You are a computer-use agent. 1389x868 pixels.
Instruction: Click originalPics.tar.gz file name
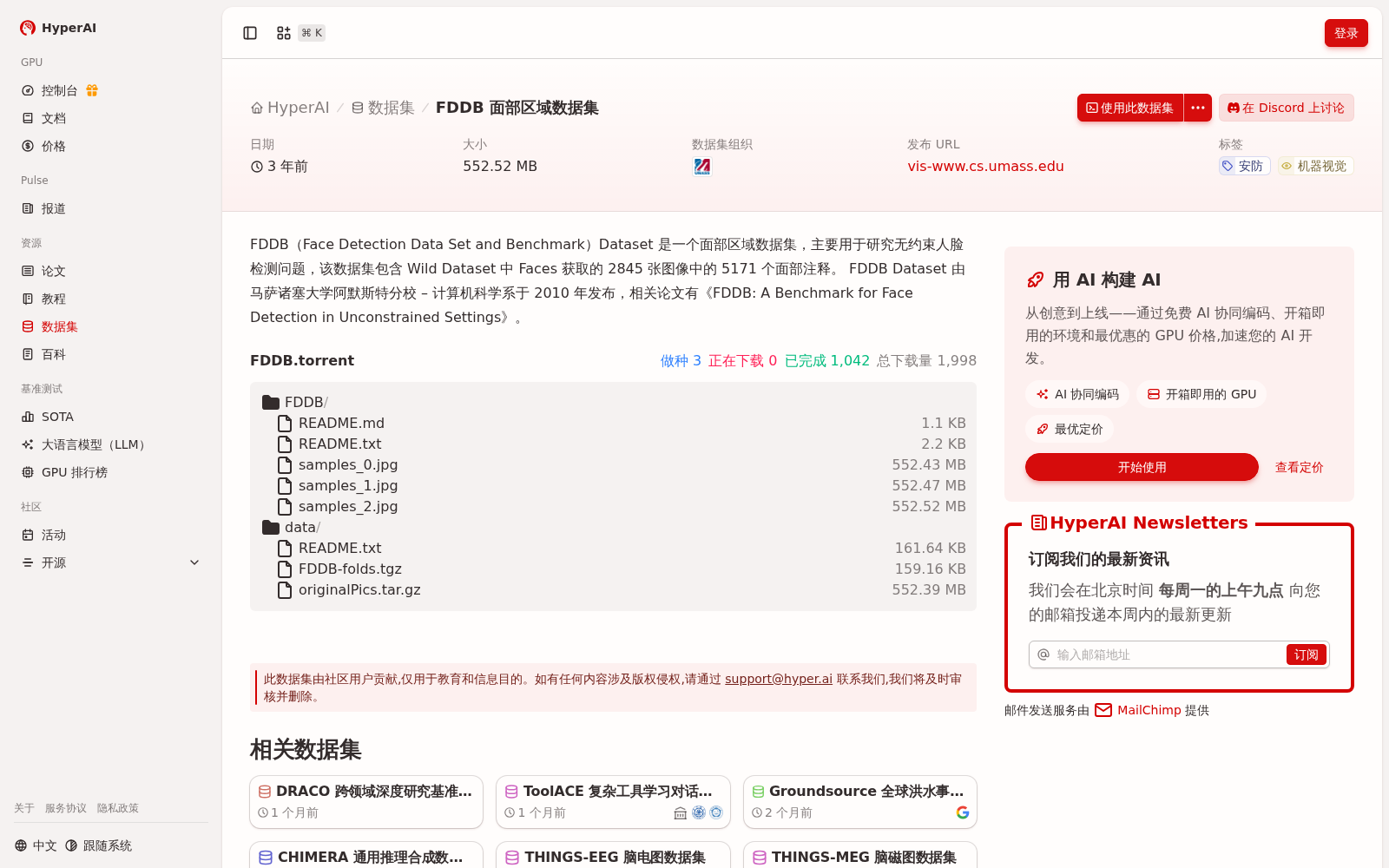pyautogui.click(x=359, y=589)
